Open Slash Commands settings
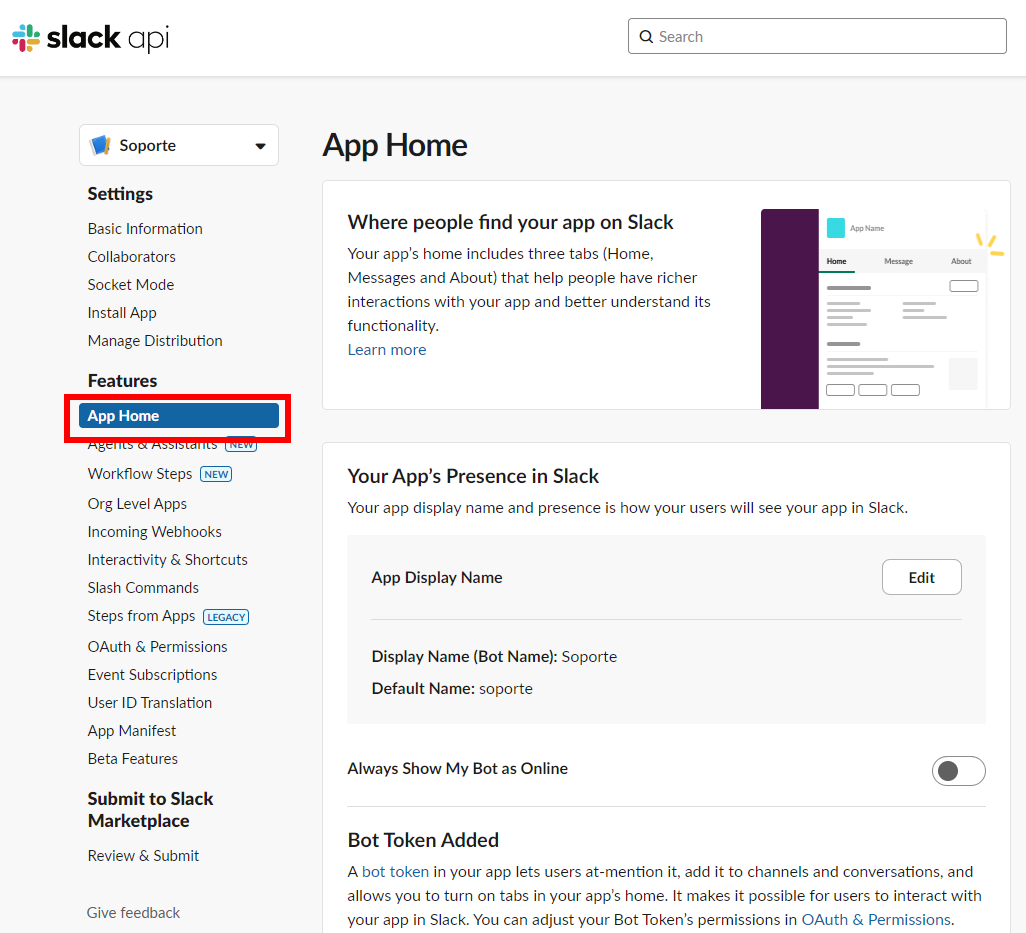Image resolution: width=1026 pixels, height=933 pixels. [143, 588]
